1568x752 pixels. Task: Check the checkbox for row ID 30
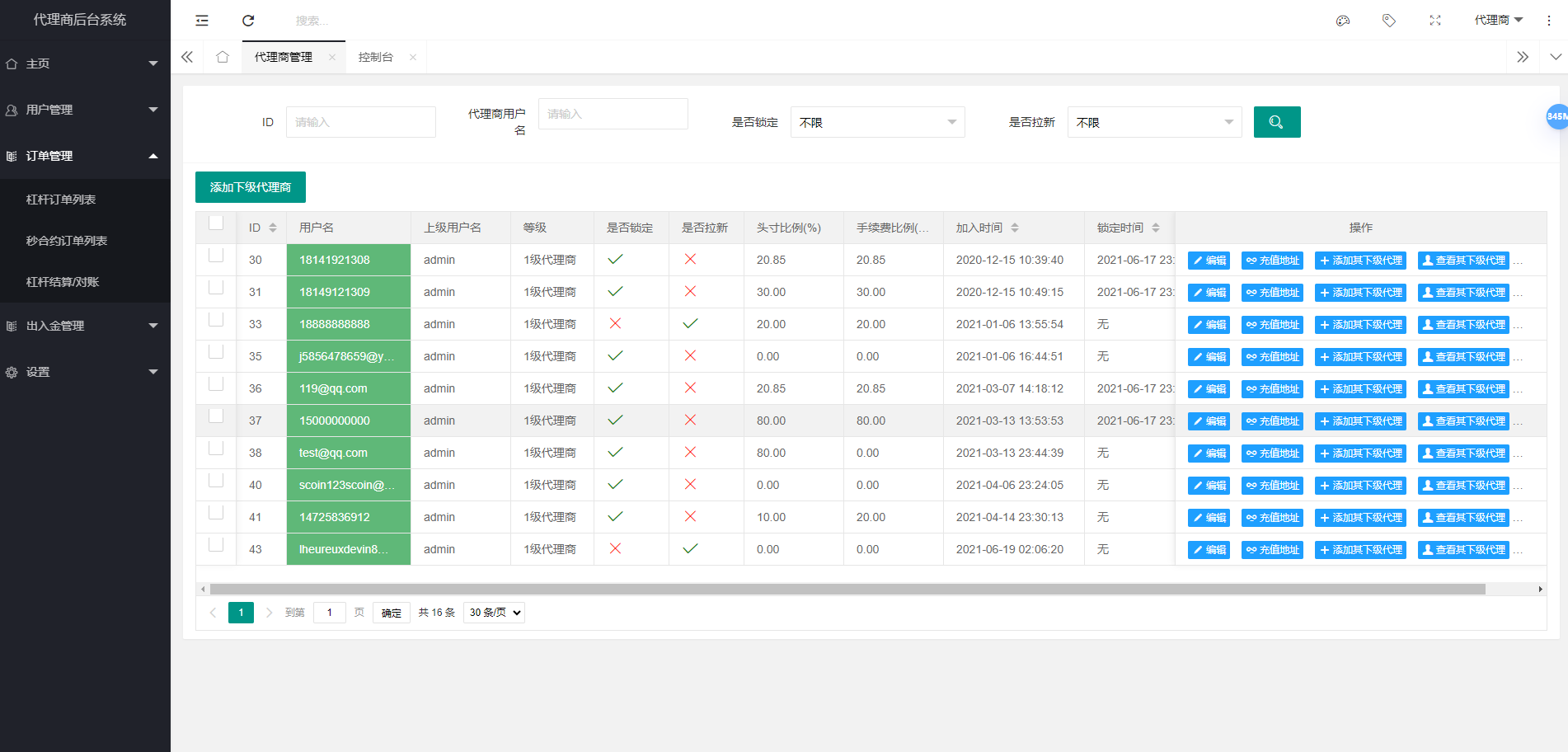(x=216, y=256)
